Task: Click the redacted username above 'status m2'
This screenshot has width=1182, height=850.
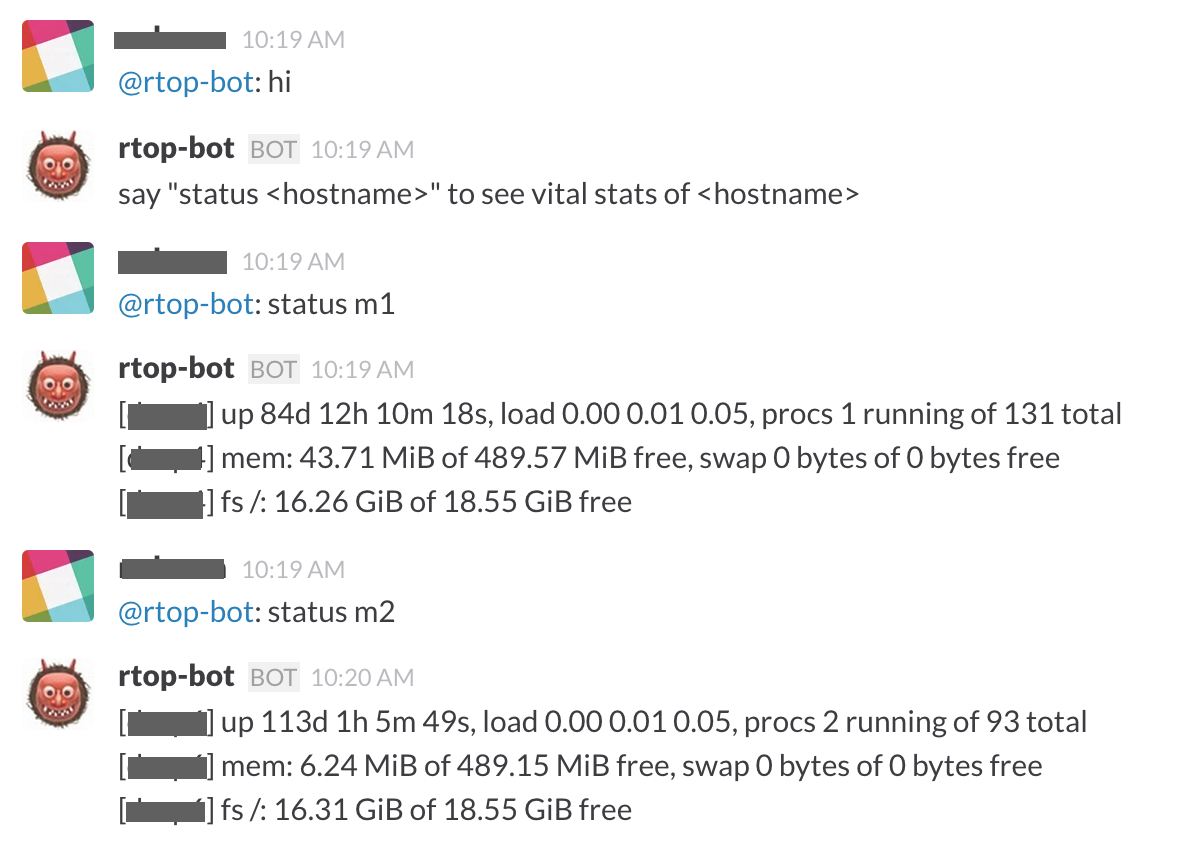Action: tap(173, 568)
